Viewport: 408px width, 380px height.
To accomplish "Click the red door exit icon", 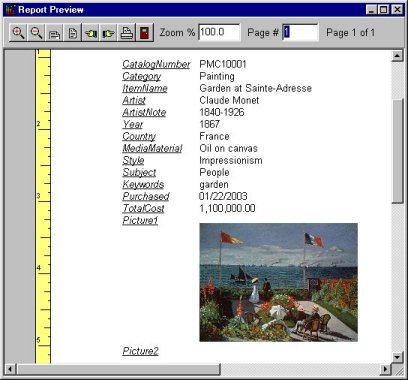I will (145, 33).
